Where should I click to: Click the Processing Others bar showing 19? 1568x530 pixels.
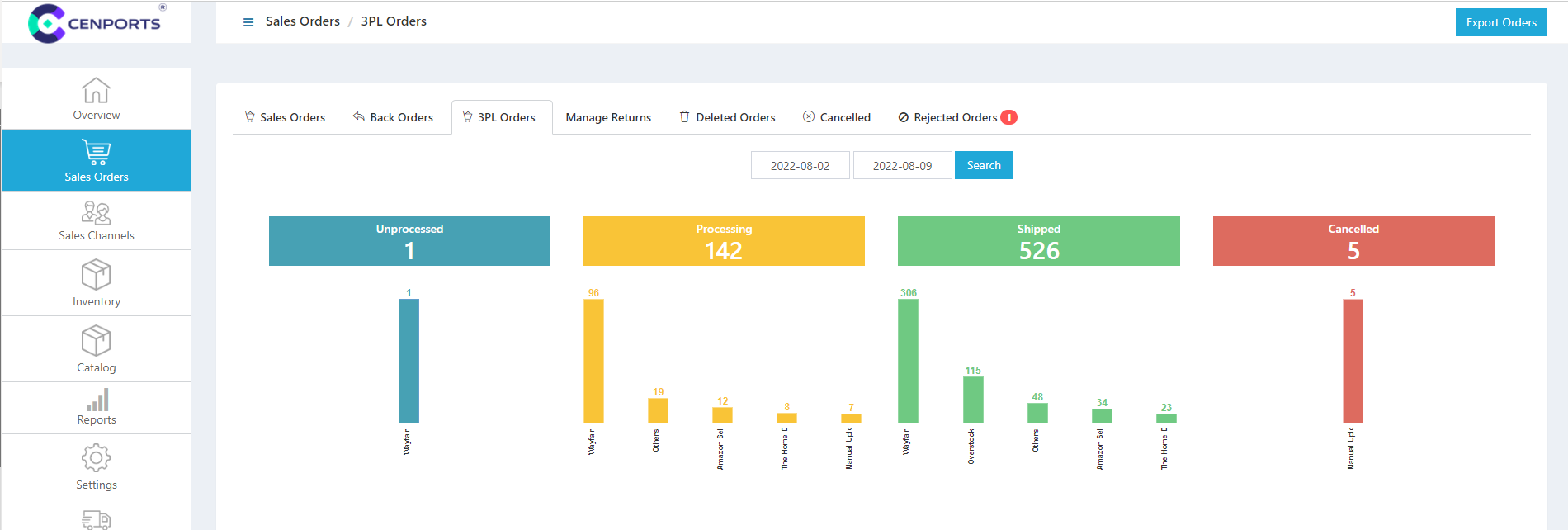pyautogui.click(x=658, y=410)
